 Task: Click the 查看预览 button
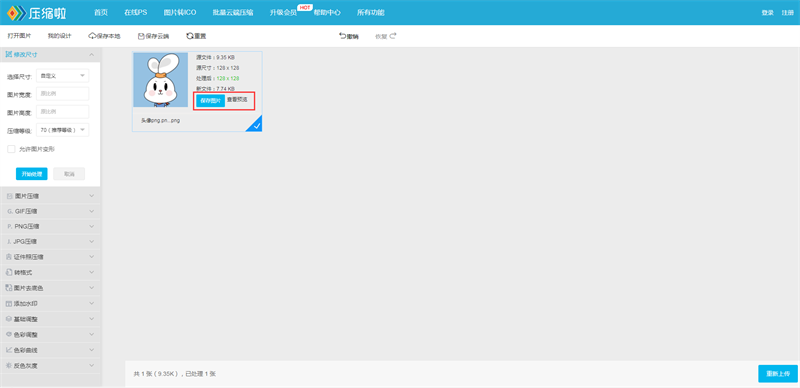[x=237, y=100]
